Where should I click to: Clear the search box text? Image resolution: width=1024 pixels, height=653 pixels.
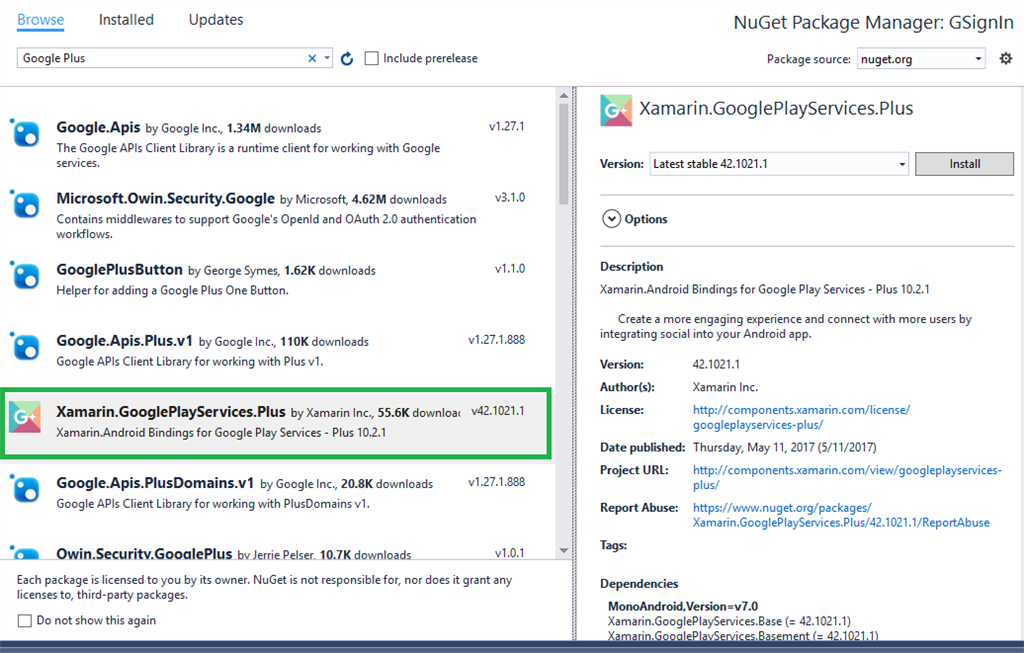[312, 59]
